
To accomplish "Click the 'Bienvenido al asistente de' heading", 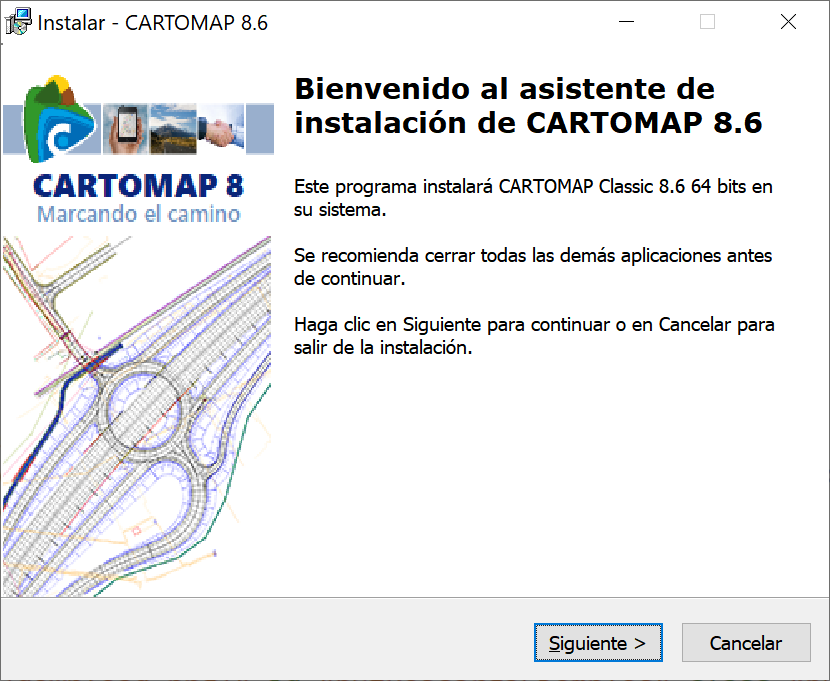I will [x=504, y=88].
